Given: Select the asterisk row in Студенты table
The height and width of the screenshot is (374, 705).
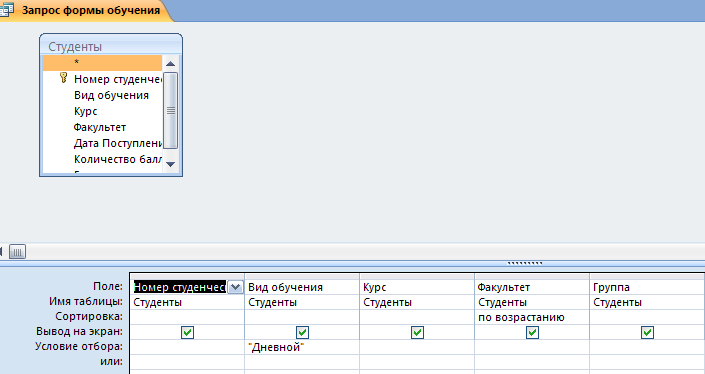Looking at the screenshot, I should coord(102,62).
